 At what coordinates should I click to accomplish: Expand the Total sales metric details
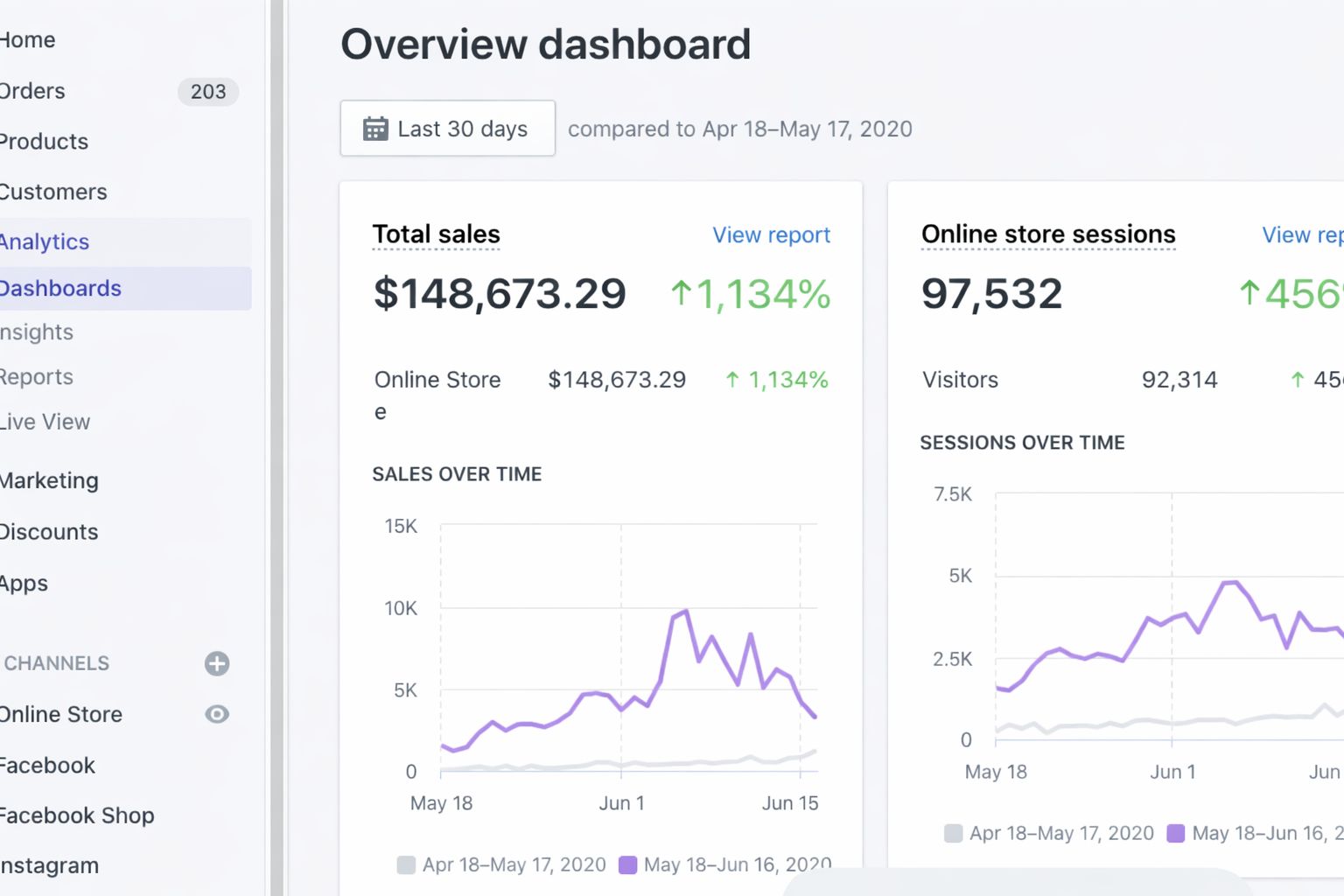click(436, 234)
